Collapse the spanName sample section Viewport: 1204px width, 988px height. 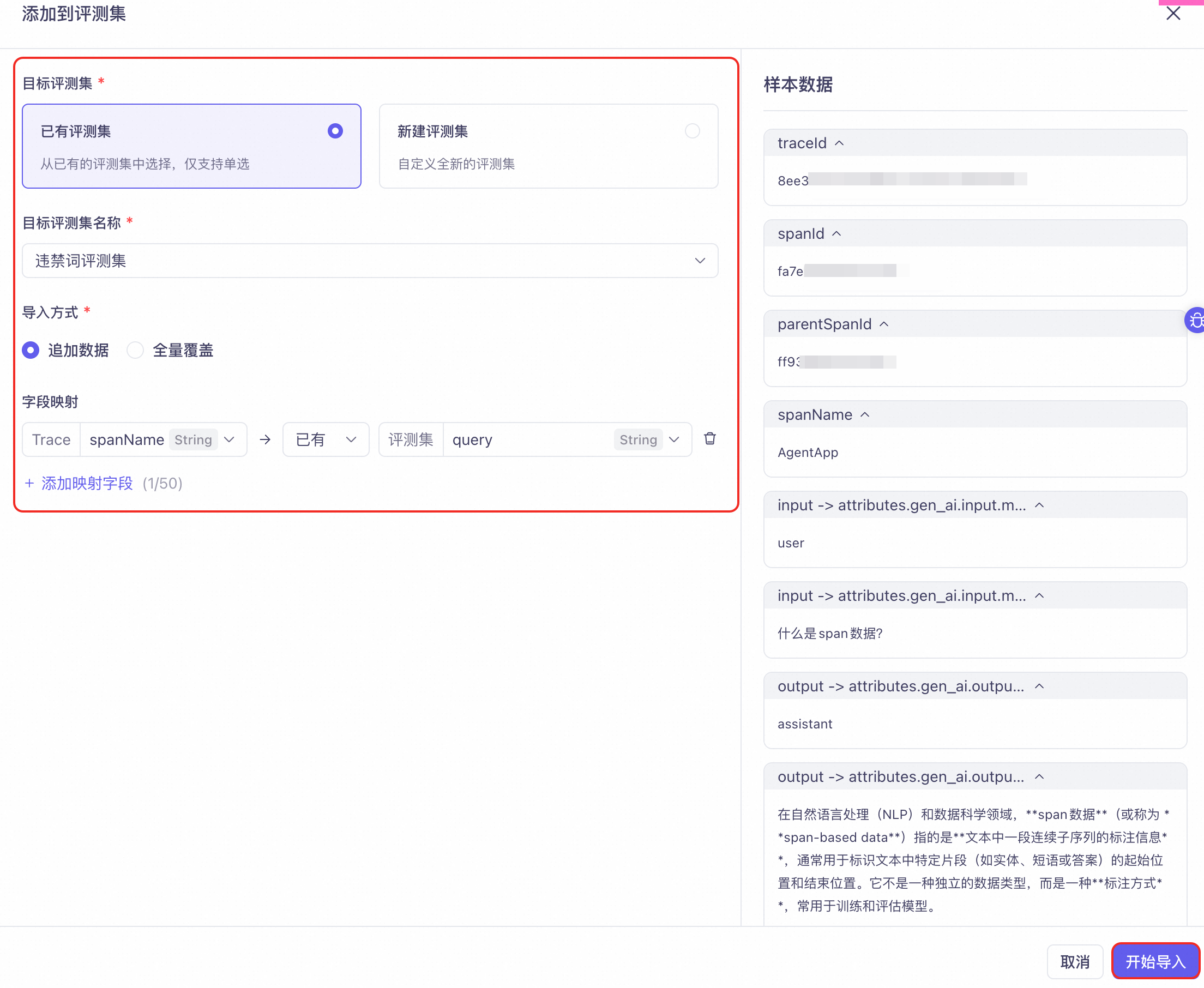(x=865, y=415)
